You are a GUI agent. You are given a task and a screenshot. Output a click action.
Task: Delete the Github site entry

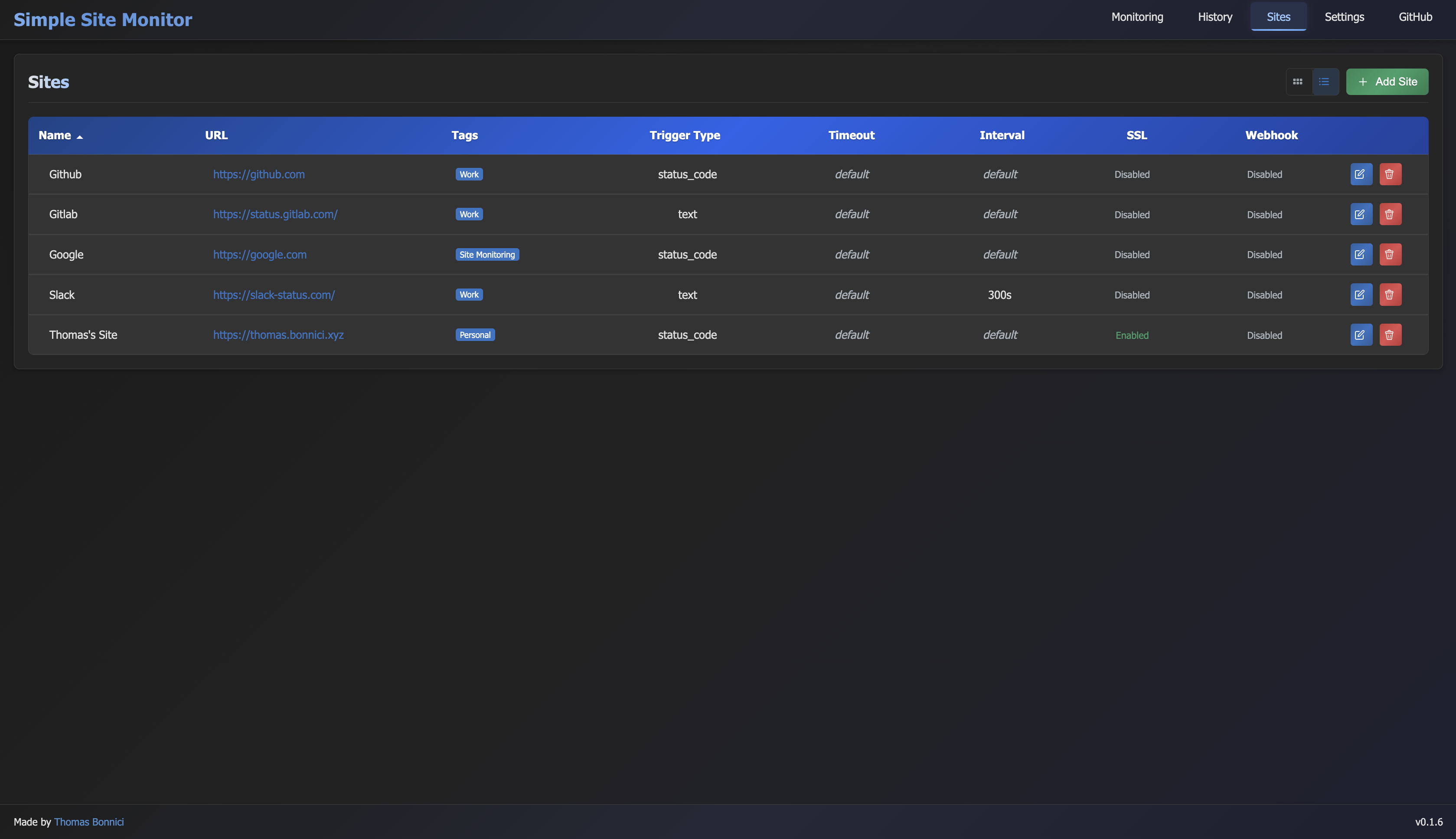point(1390,174)
